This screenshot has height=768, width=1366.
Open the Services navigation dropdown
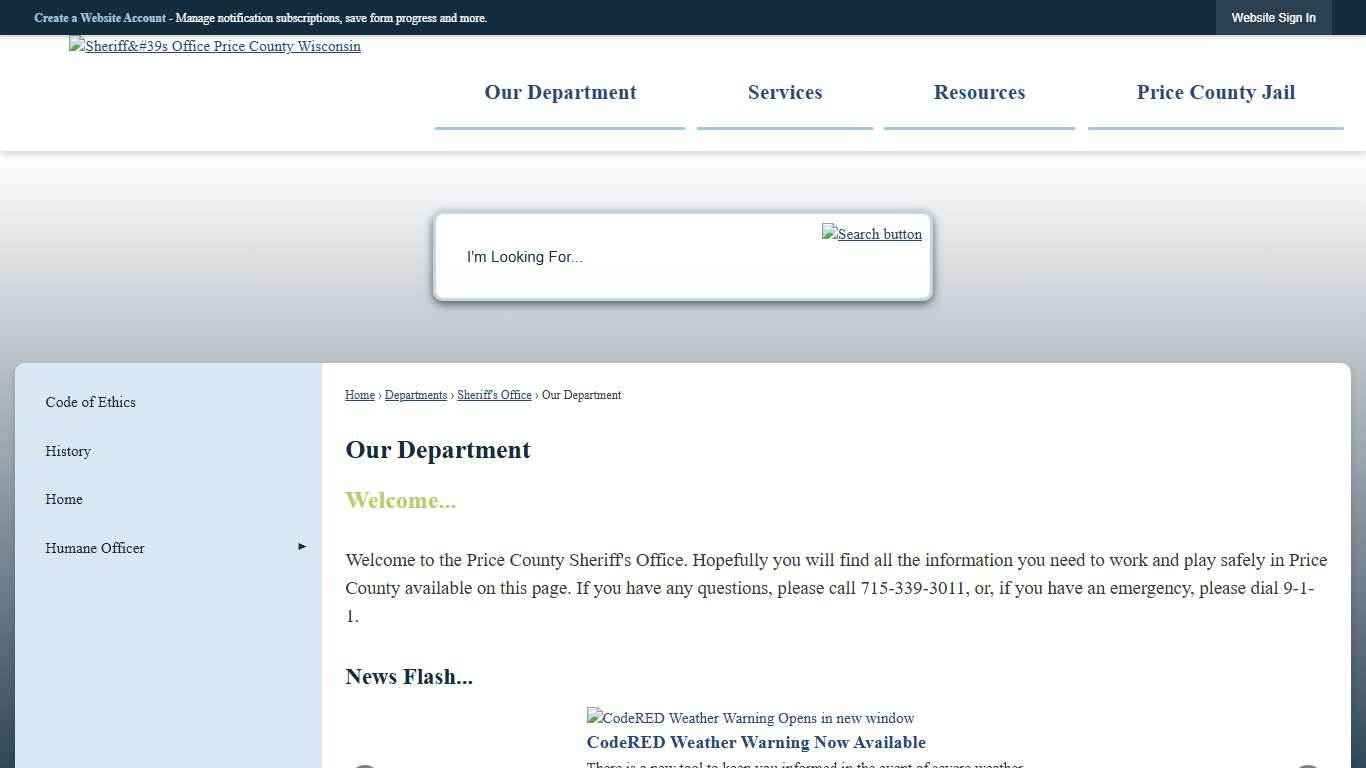(784, 92)
